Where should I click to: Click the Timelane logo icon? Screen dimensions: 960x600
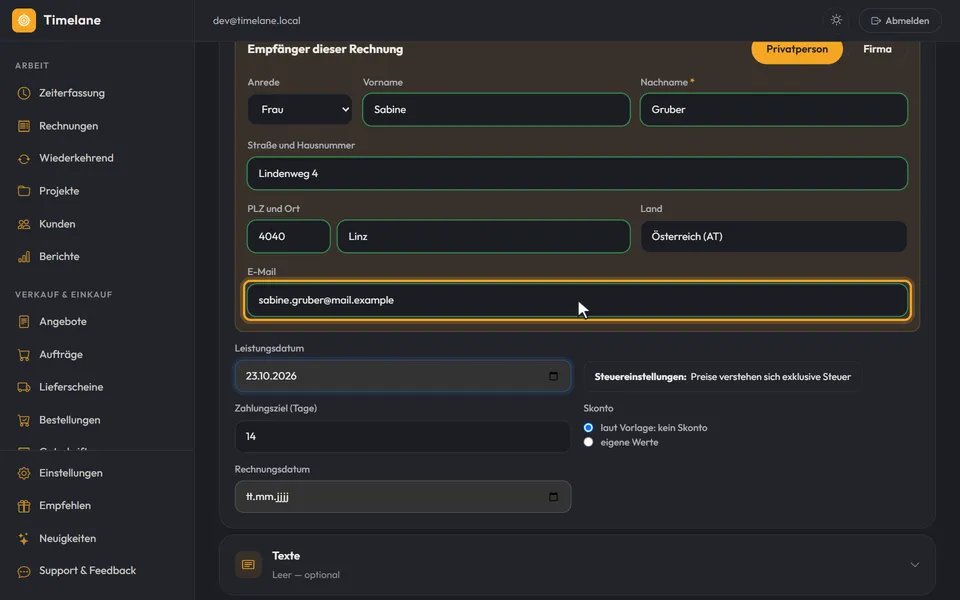coord(24,20)
